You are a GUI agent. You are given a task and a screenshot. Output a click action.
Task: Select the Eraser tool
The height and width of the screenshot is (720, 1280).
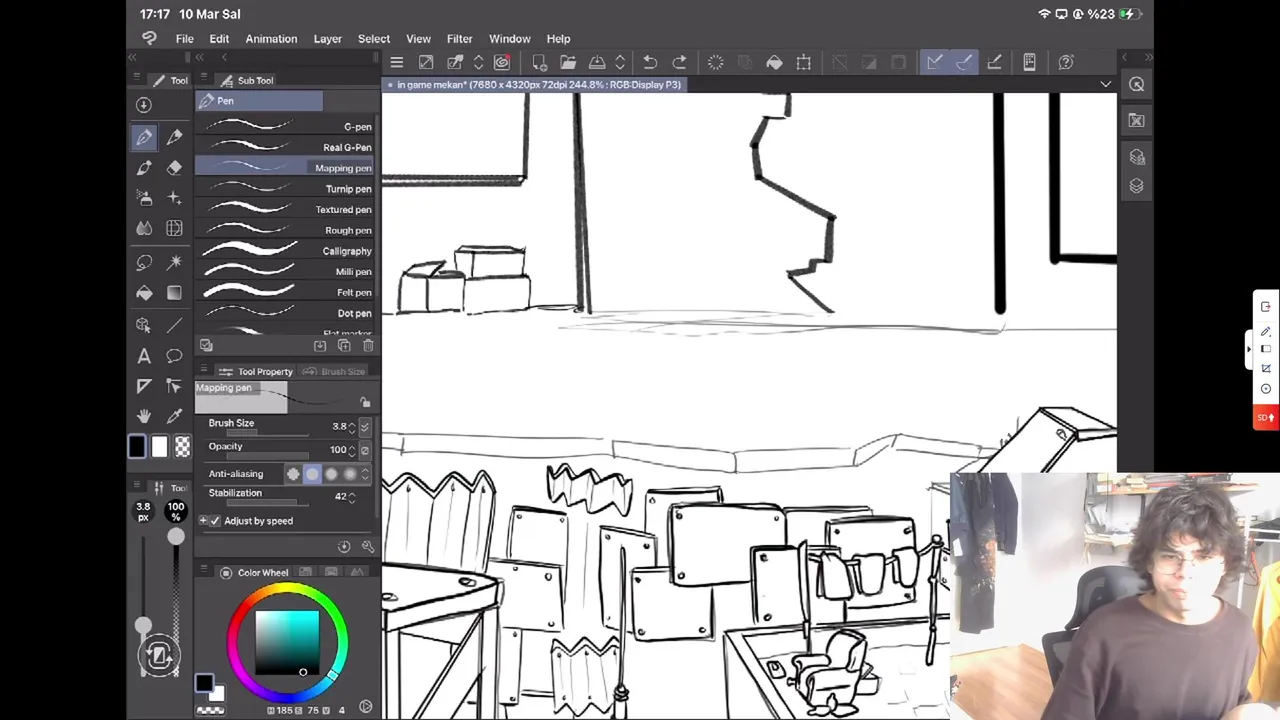175,168
